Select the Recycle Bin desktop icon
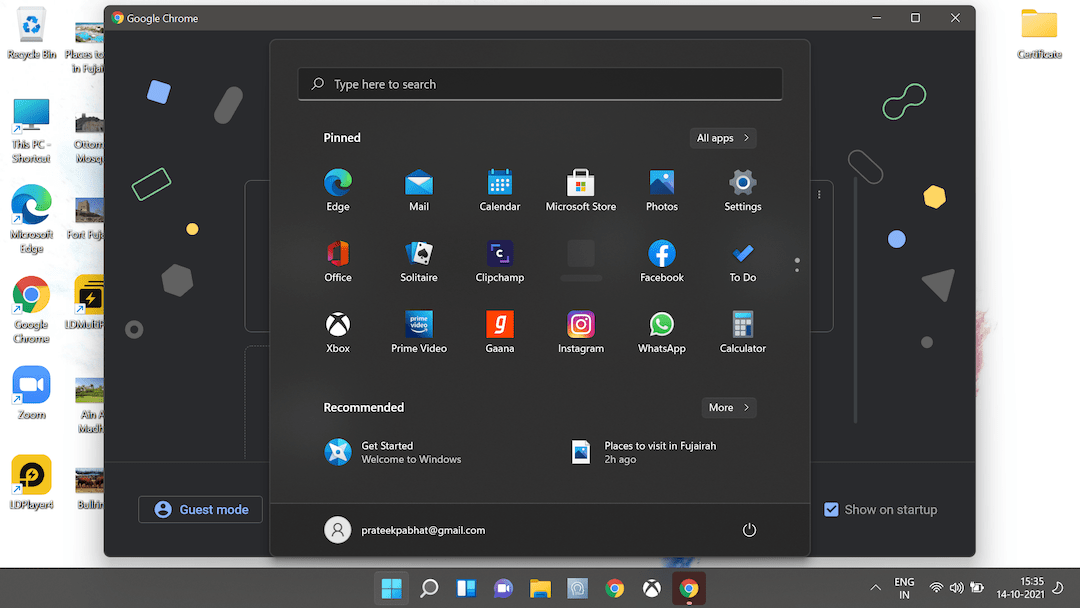Screen dimensions: 1080x608 pos(31,33)
